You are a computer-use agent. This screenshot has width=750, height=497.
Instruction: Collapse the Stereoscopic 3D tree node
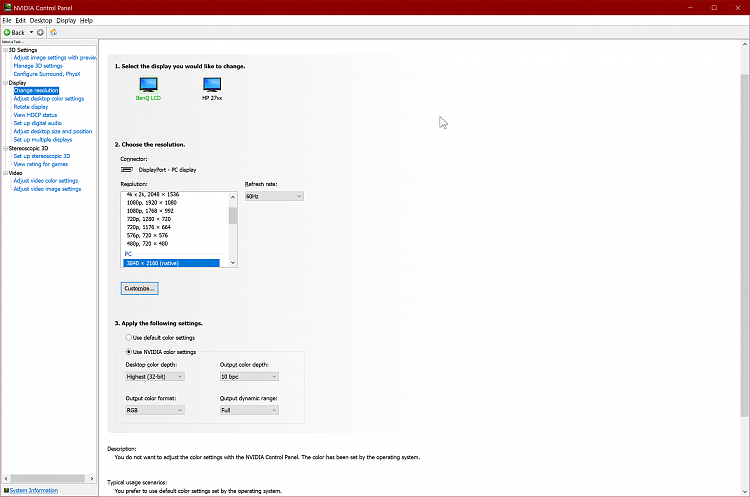click(x=5, y=148)
